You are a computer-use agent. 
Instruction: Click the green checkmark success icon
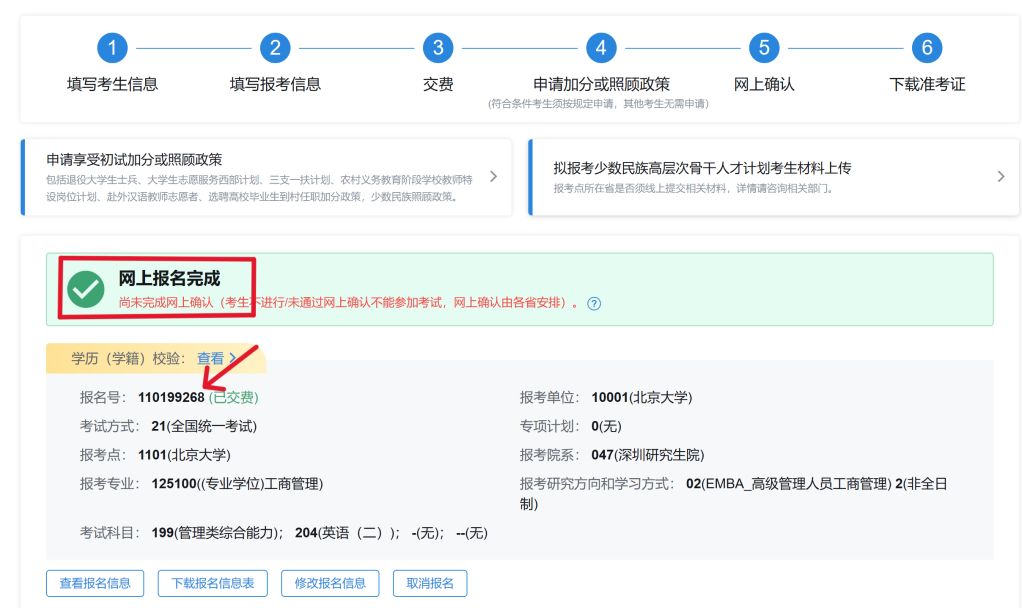[x=86, y=290]
